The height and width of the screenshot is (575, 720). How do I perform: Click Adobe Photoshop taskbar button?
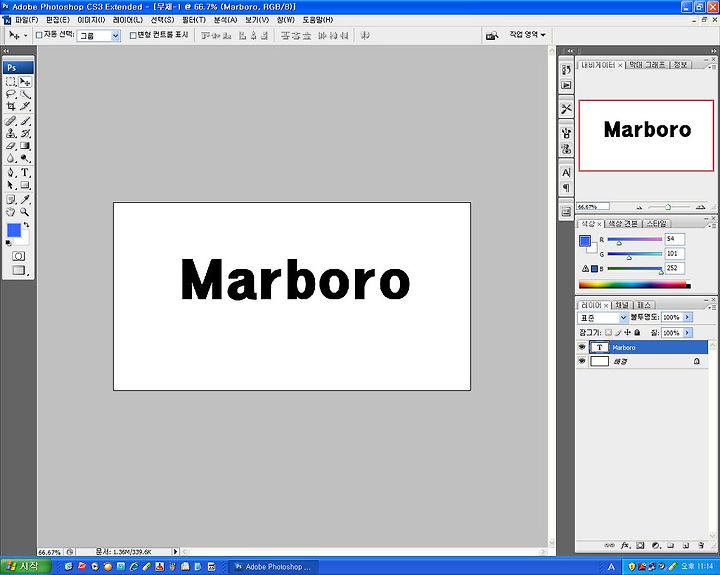pos(274,567)
